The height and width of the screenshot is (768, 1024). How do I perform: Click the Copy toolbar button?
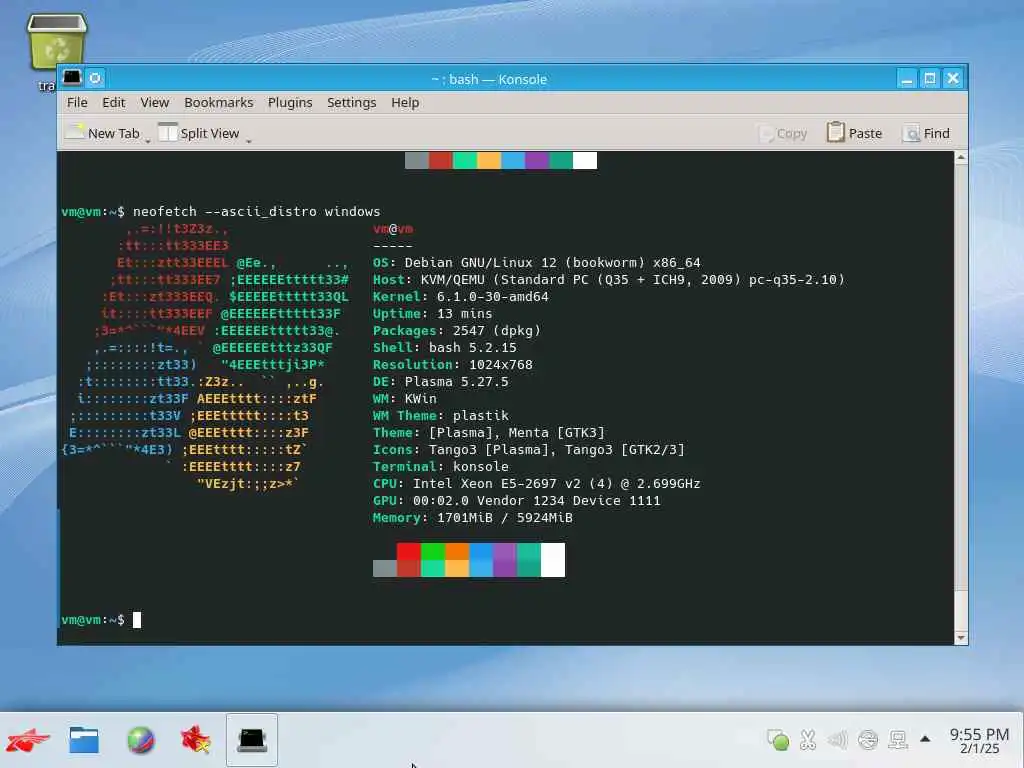pyautogui.click(x=783, y=133)
